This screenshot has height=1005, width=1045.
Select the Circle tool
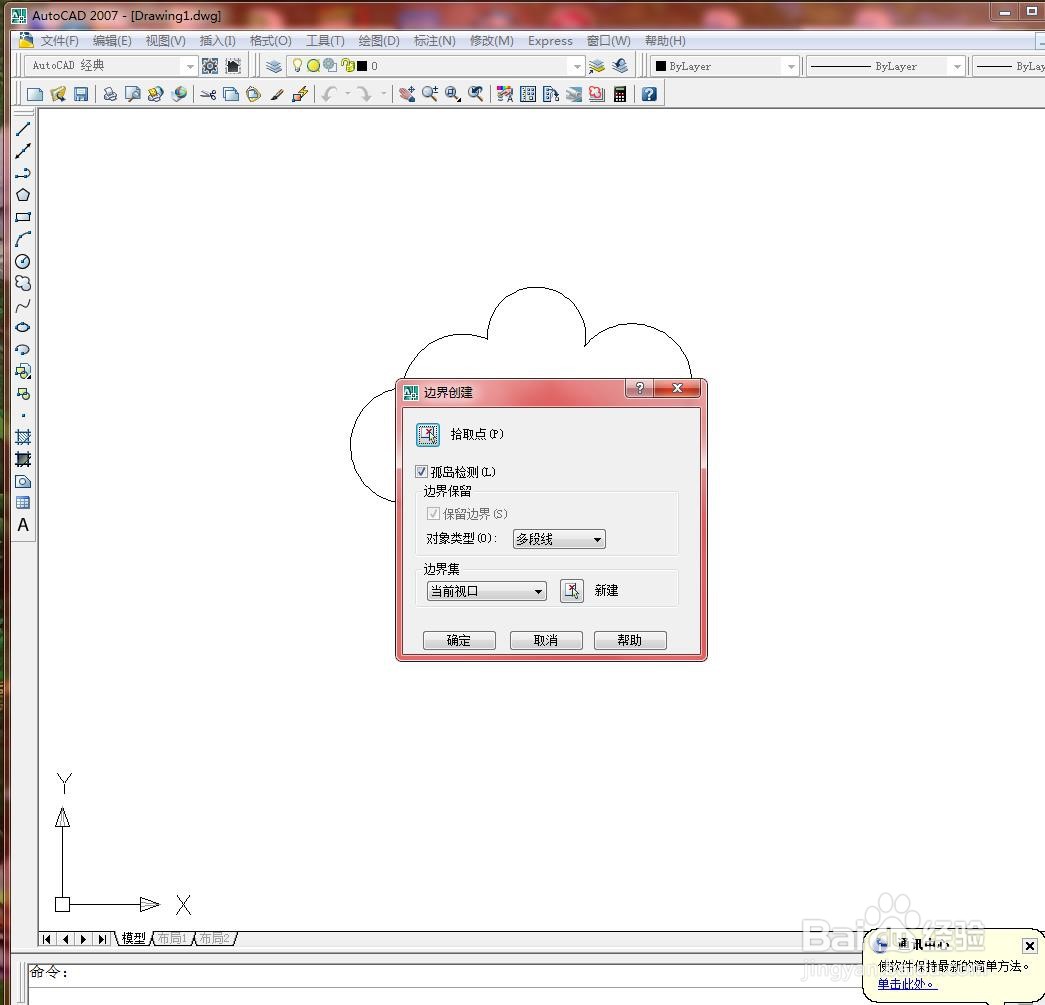click(23, 261)
